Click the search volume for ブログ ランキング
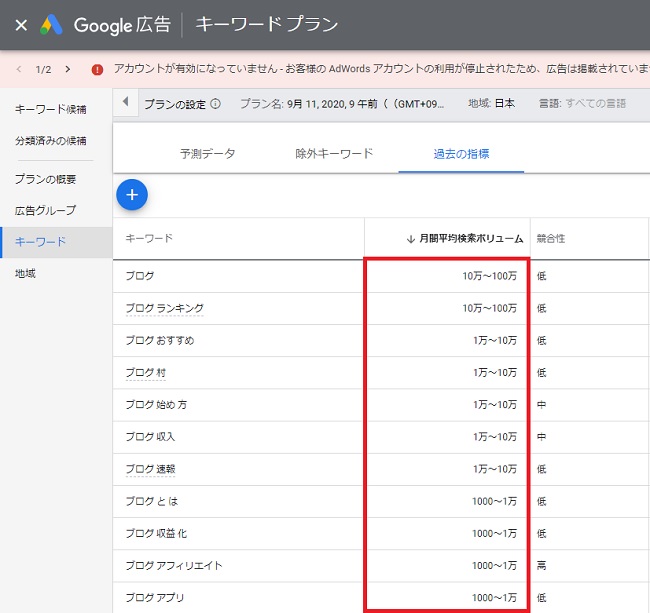The height and width of the screenshot is (613, 650). pyautogui.click(x=490, y=308)
